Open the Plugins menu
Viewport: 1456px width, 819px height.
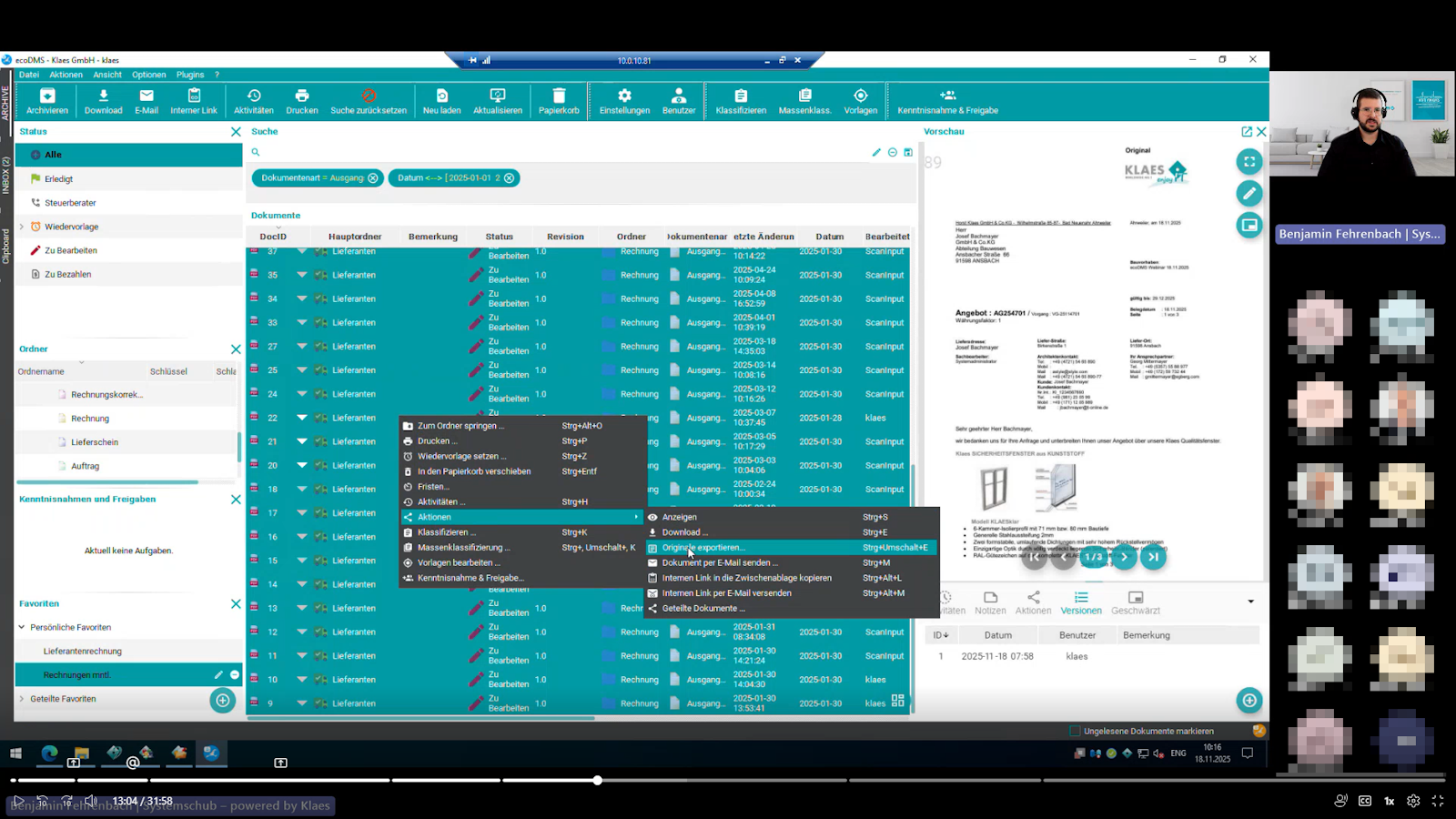pos(190,75)
